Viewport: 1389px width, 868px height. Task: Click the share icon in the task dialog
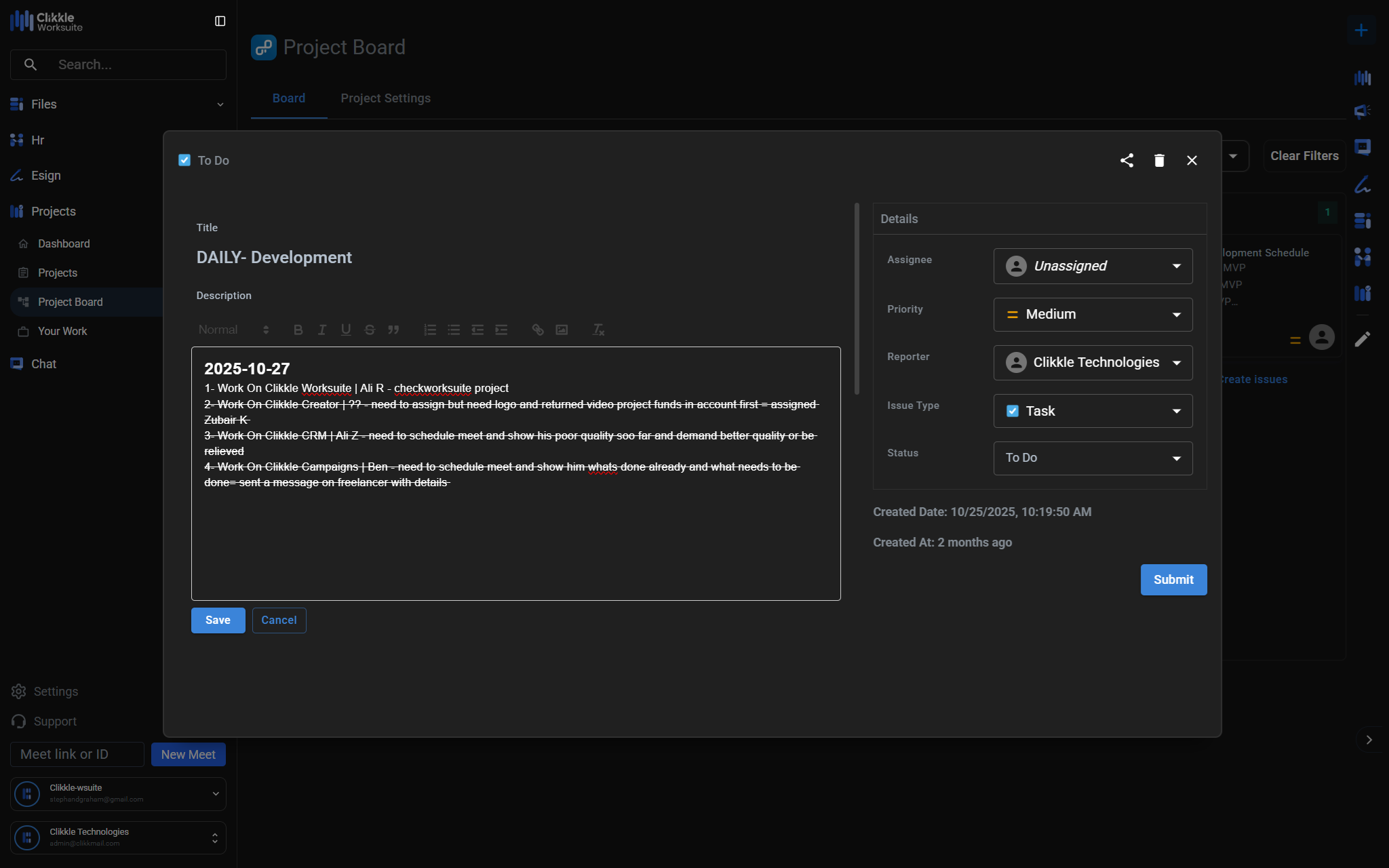(x=1127, y=161)
